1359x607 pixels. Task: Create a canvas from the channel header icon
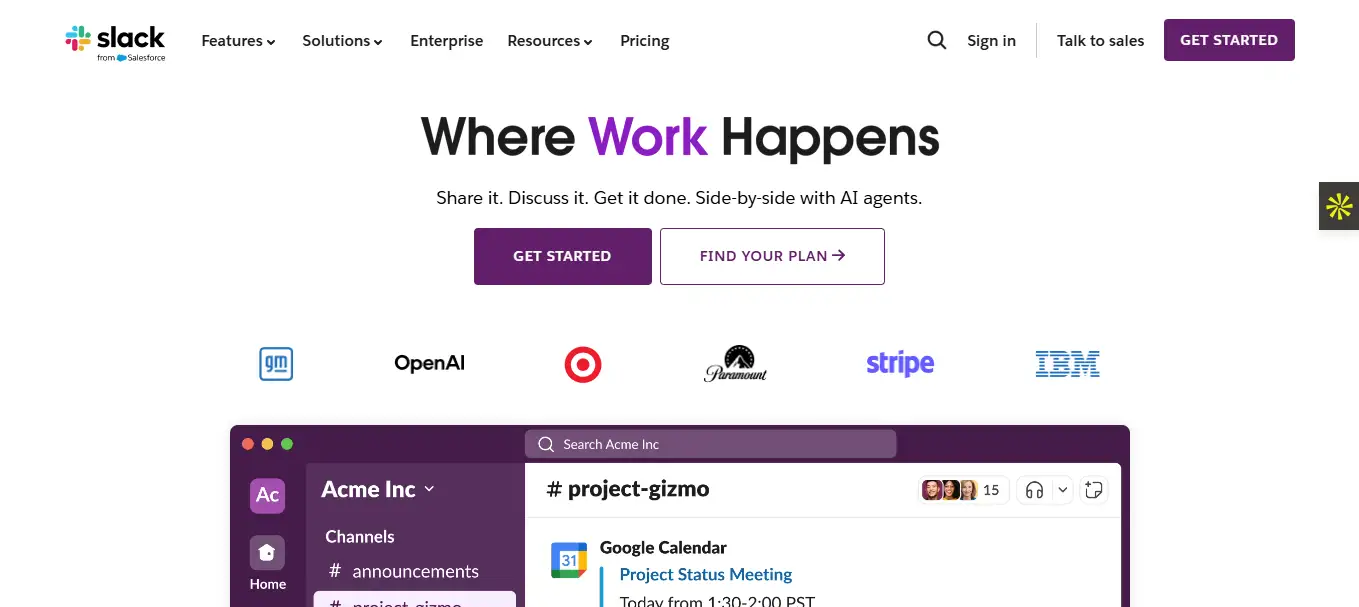1094,490
